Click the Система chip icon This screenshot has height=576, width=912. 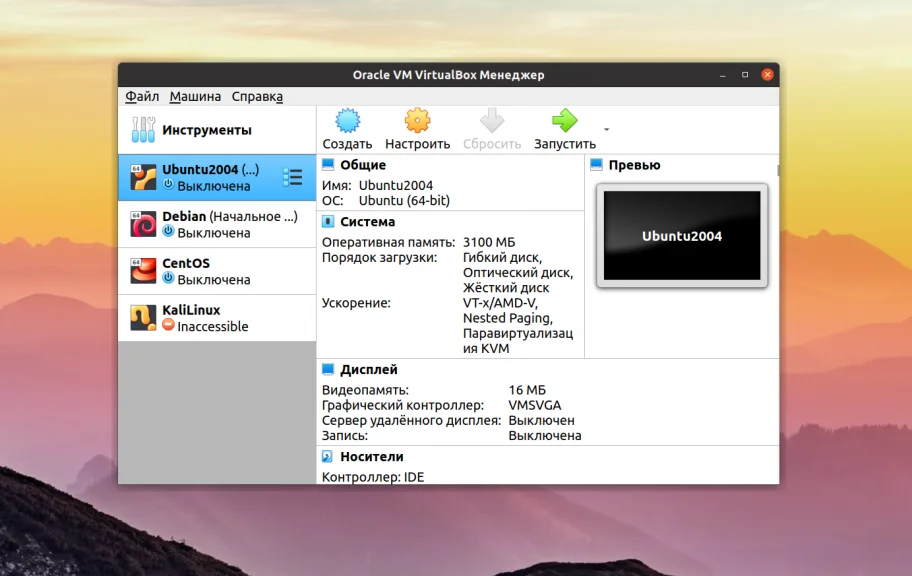pos(328,222)
